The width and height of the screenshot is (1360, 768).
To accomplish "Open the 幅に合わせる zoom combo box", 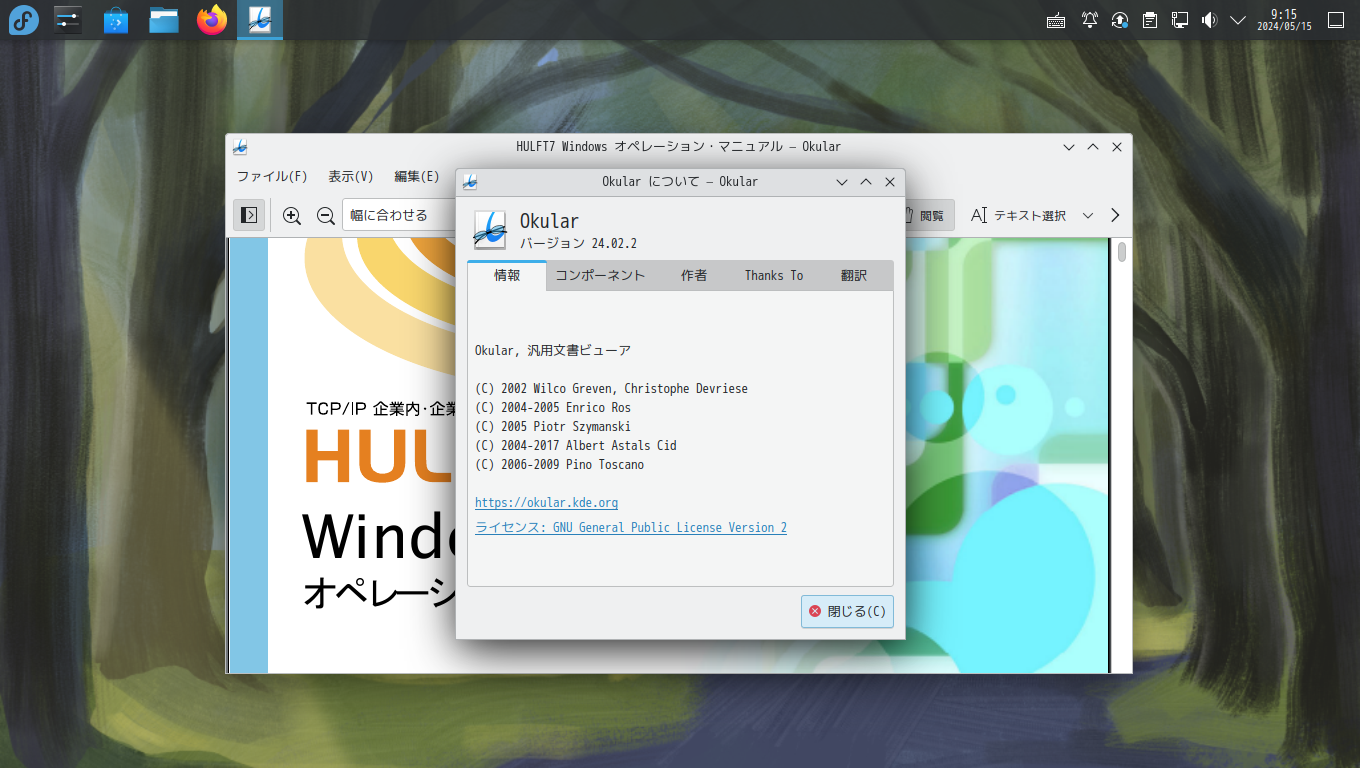I will pos(399,215).
